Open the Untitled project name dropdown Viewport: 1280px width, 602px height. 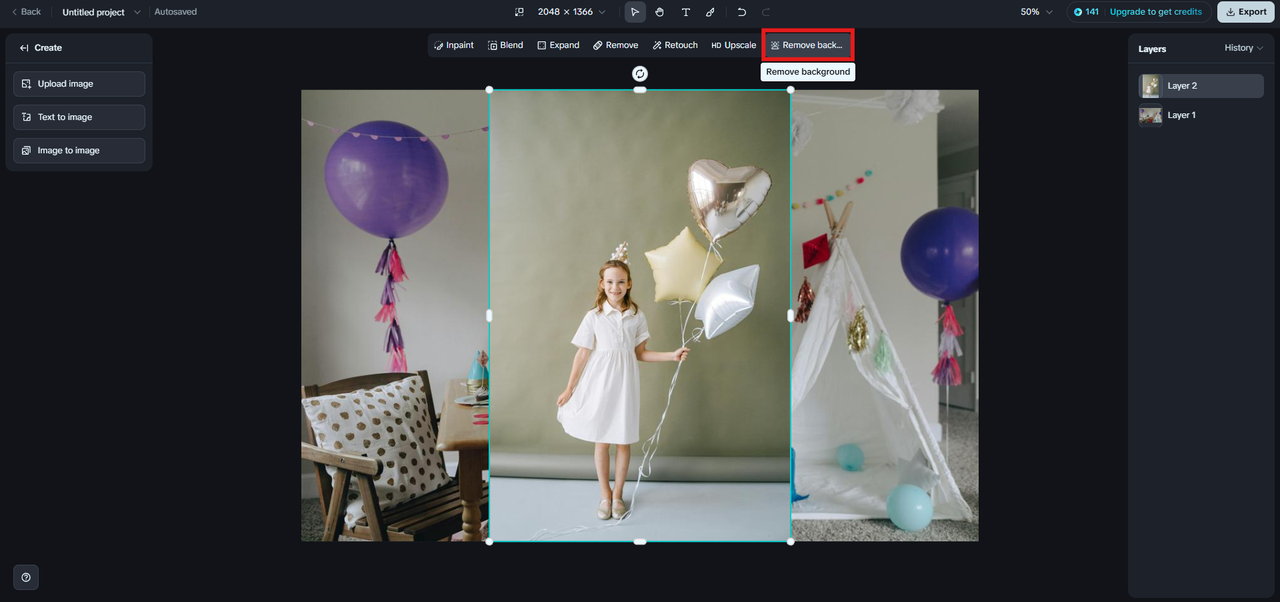point(101,12)
